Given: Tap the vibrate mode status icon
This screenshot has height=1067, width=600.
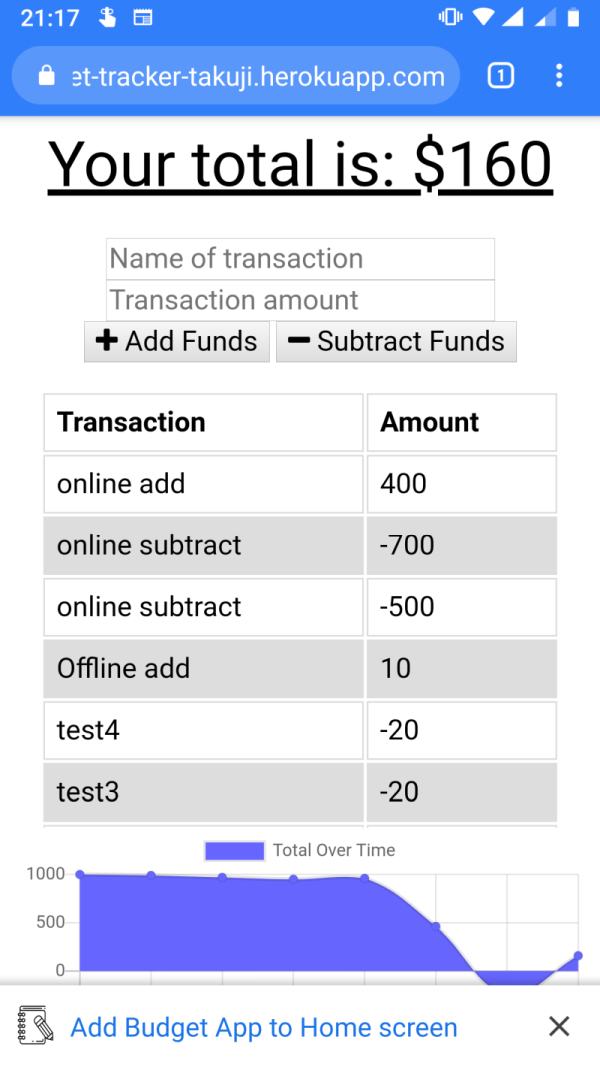Looking at the screenshot, I should pos(450,17).
